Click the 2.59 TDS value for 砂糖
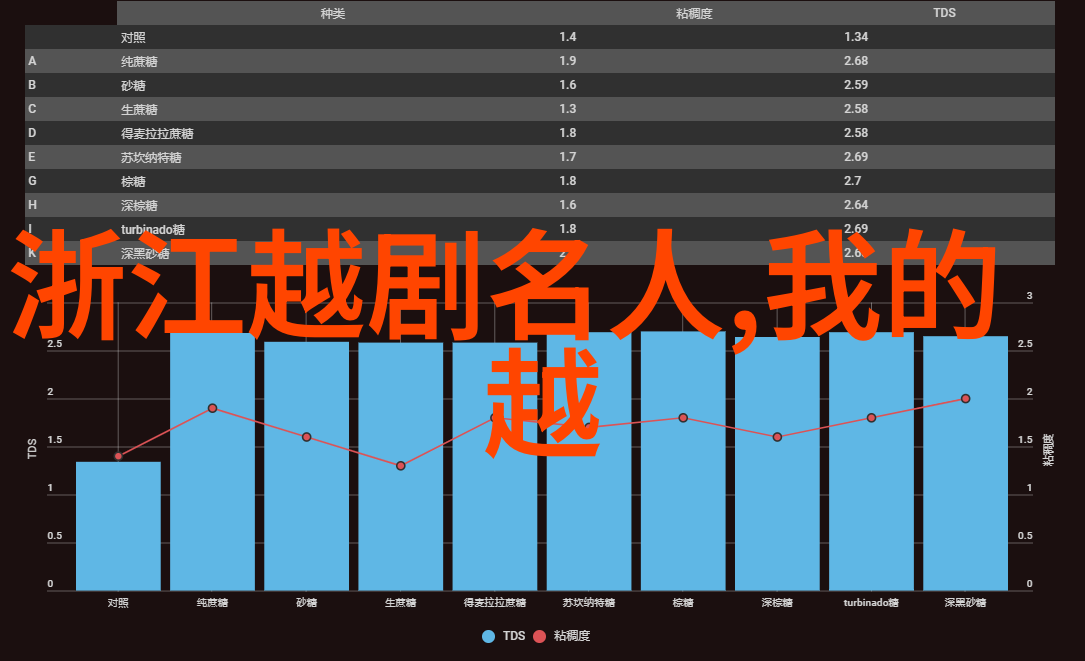Screen dimensions: 1085x661 click(x=856, y=84)
